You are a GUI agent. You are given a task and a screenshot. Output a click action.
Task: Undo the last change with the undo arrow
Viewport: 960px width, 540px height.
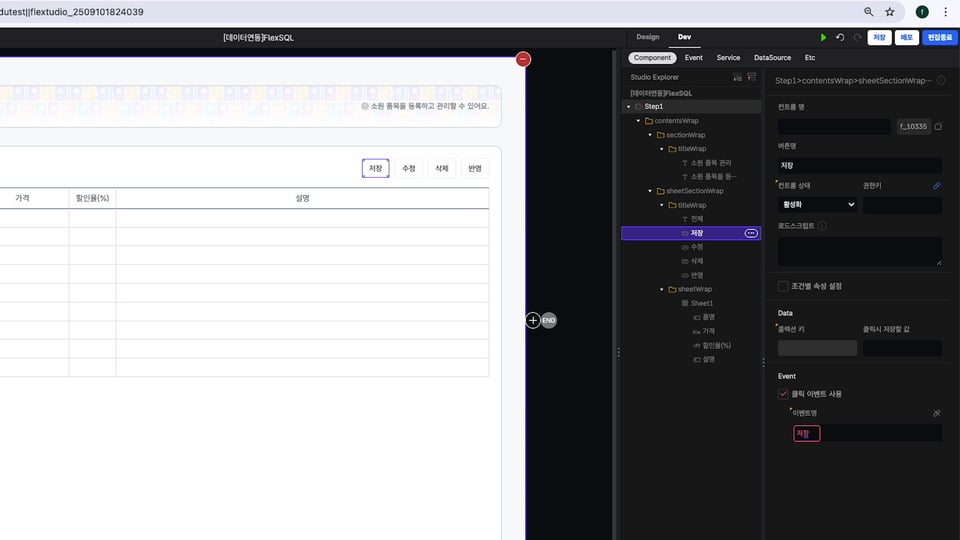[840, 37]
